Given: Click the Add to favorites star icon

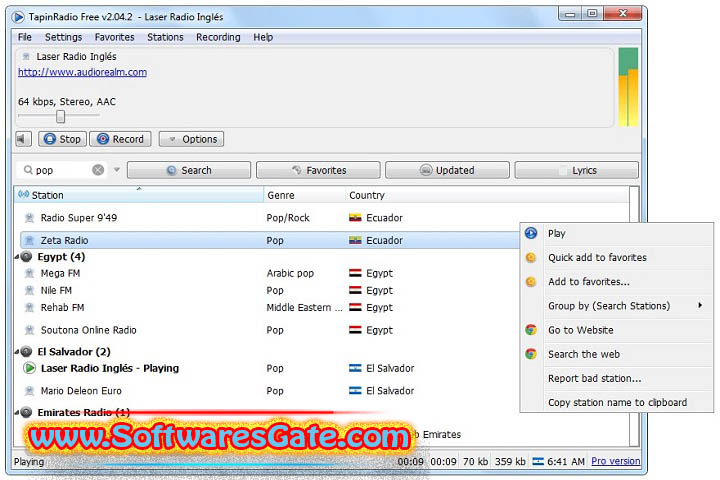Looking at the screenshot, I should 531,282.
